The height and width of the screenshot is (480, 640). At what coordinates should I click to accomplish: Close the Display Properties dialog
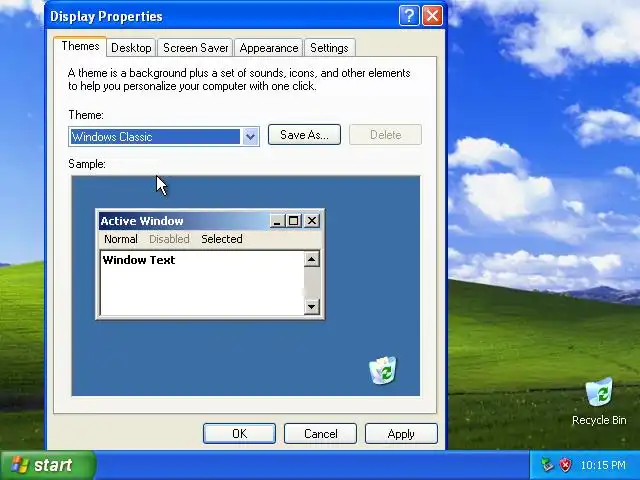(432, 16)
